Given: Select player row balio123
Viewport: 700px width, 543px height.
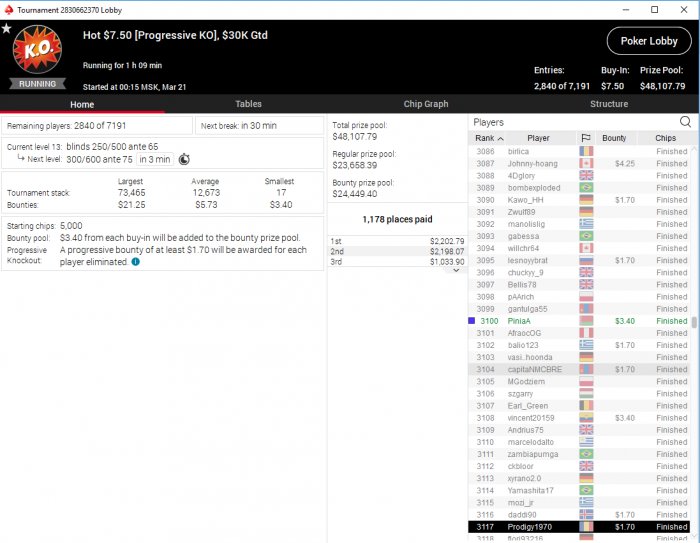Looking at the screenshot, I should coord(579,345).
